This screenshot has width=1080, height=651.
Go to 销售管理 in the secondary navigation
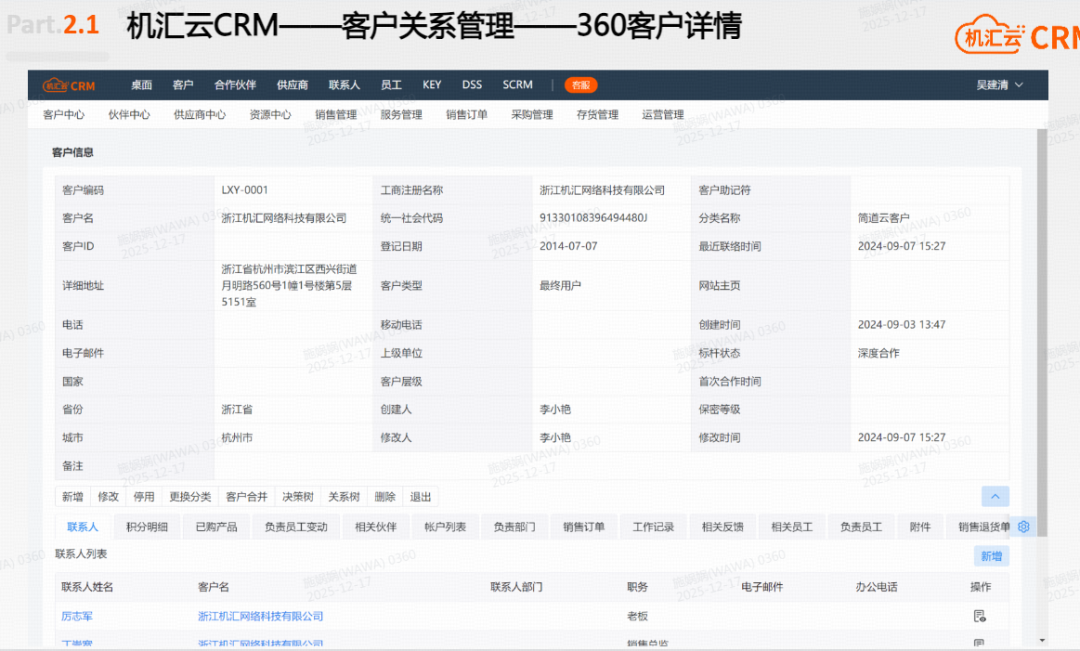336,114
